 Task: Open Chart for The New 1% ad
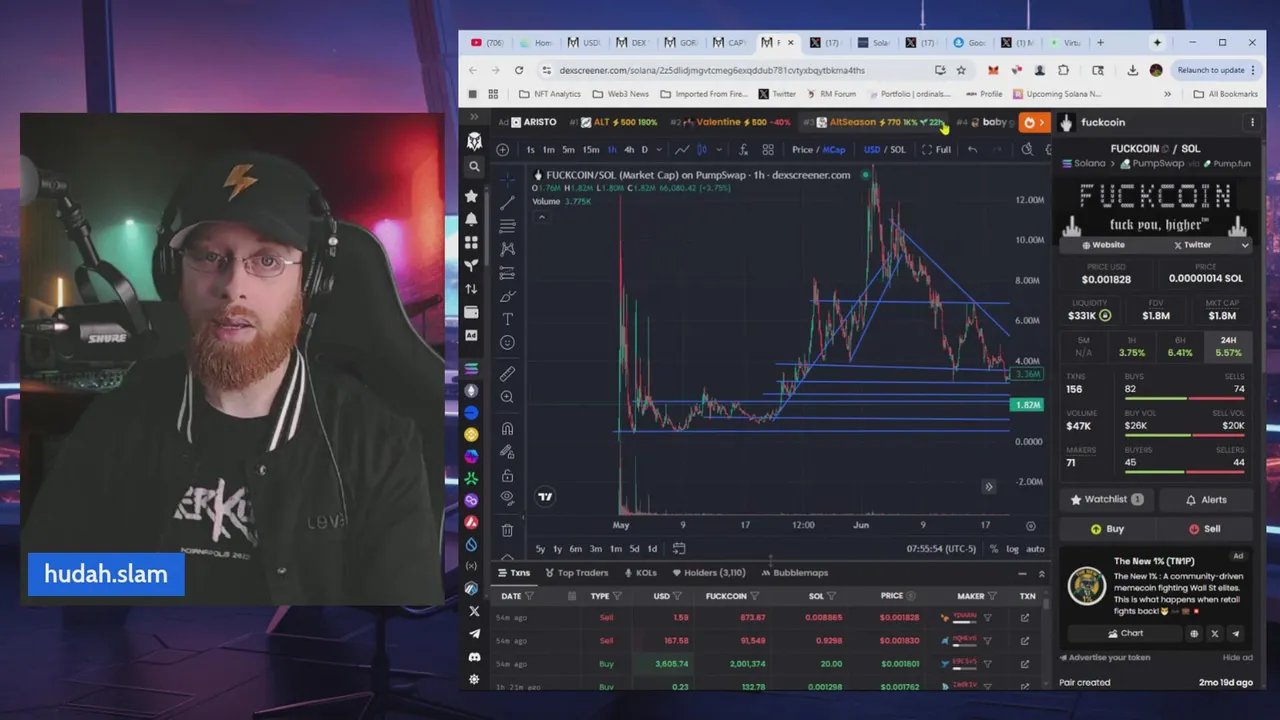pyautogui.click(x=1125, y=633)
